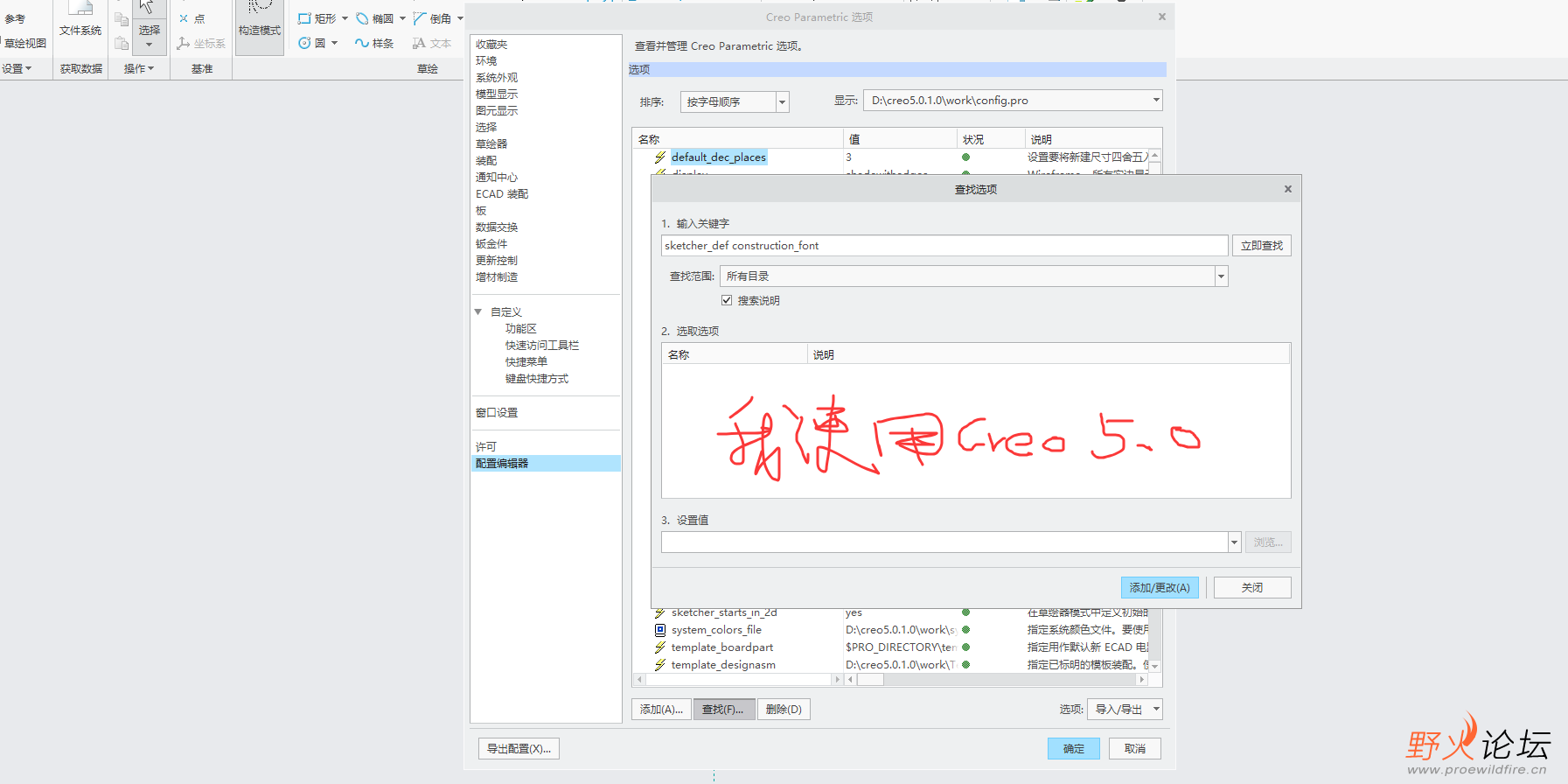Expand the 操作 group menu
Screen dimensions: 1568x784
tap(139, 68)
